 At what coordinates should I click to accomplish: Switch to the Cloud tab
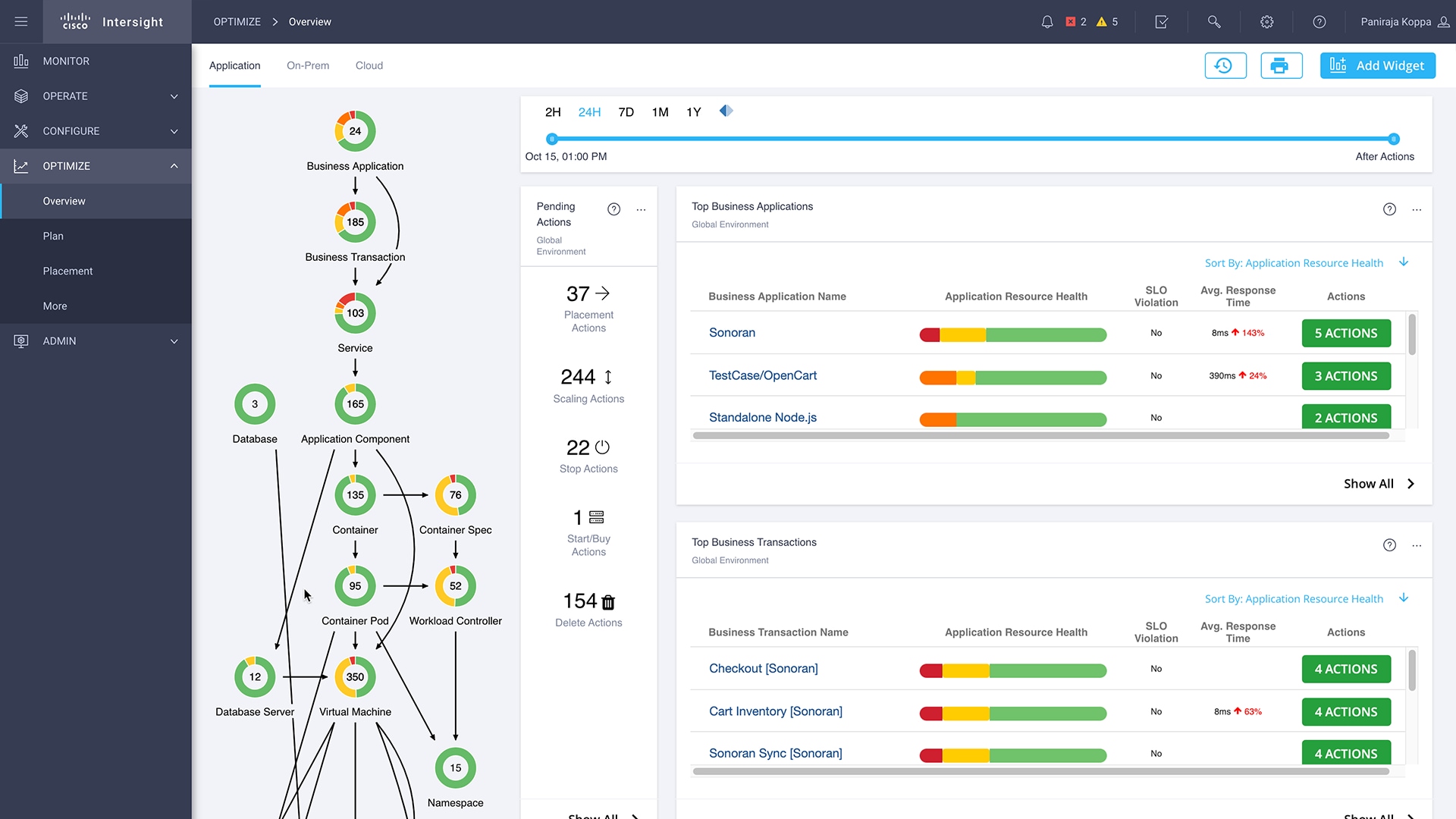coord(369,66)
